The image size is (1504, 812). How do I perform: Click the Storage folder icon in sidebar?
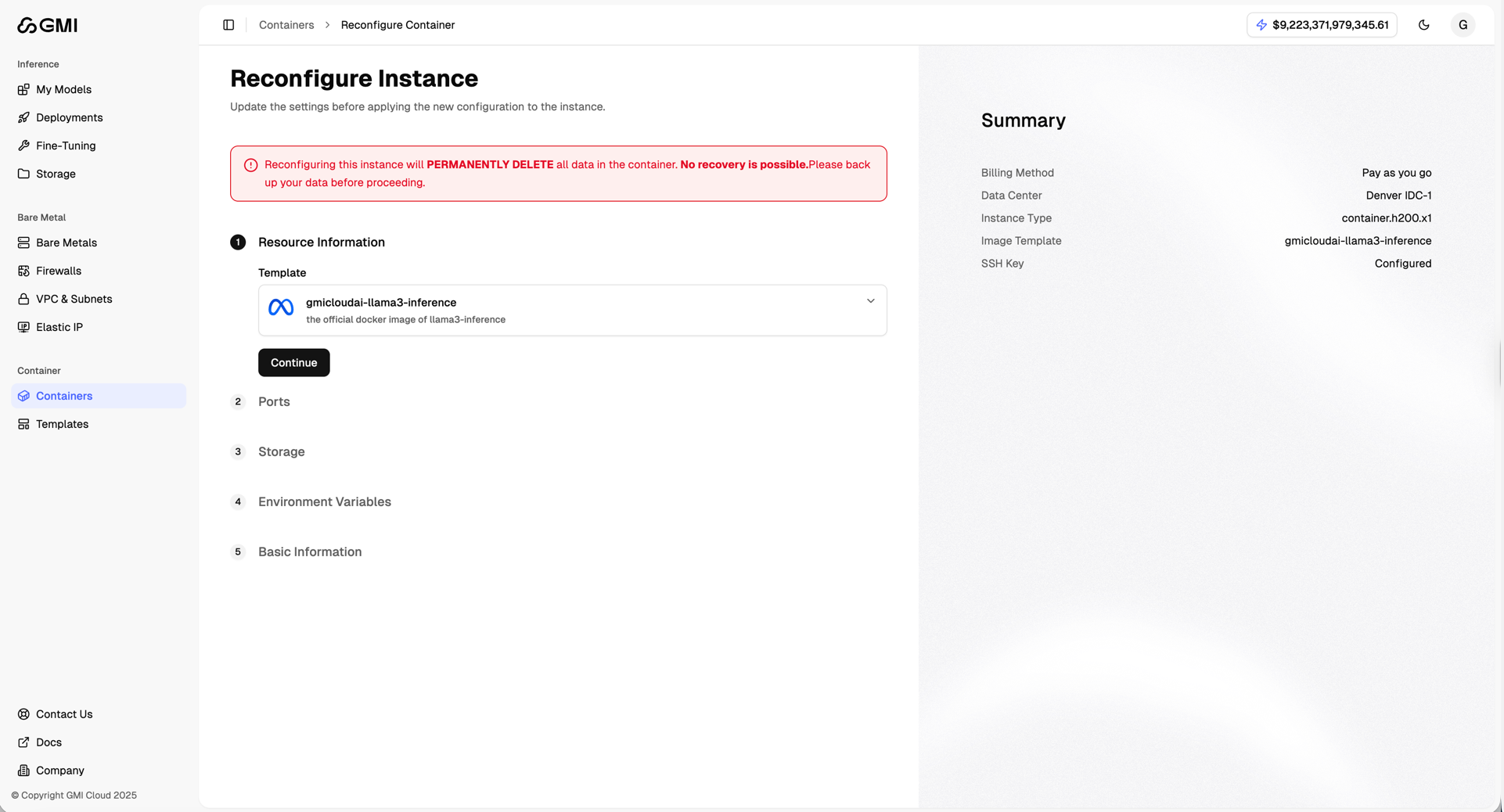coord(23,174)
